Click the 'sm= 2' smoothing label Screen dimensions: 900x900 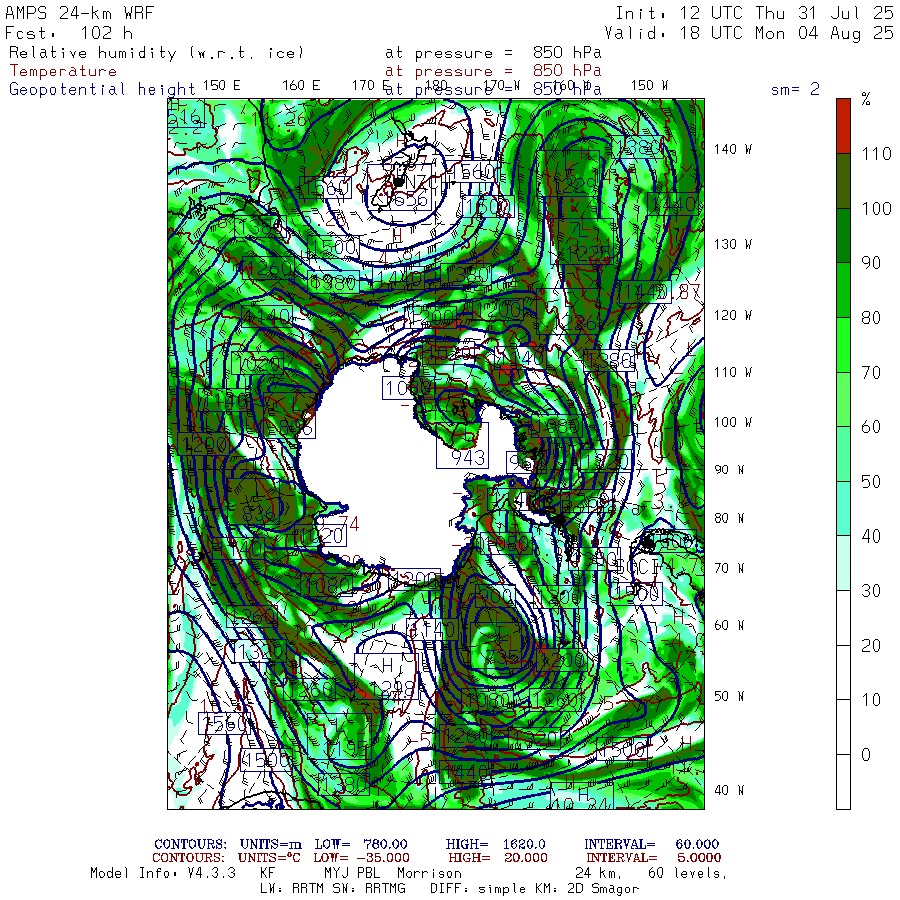(x=795, y=89)
